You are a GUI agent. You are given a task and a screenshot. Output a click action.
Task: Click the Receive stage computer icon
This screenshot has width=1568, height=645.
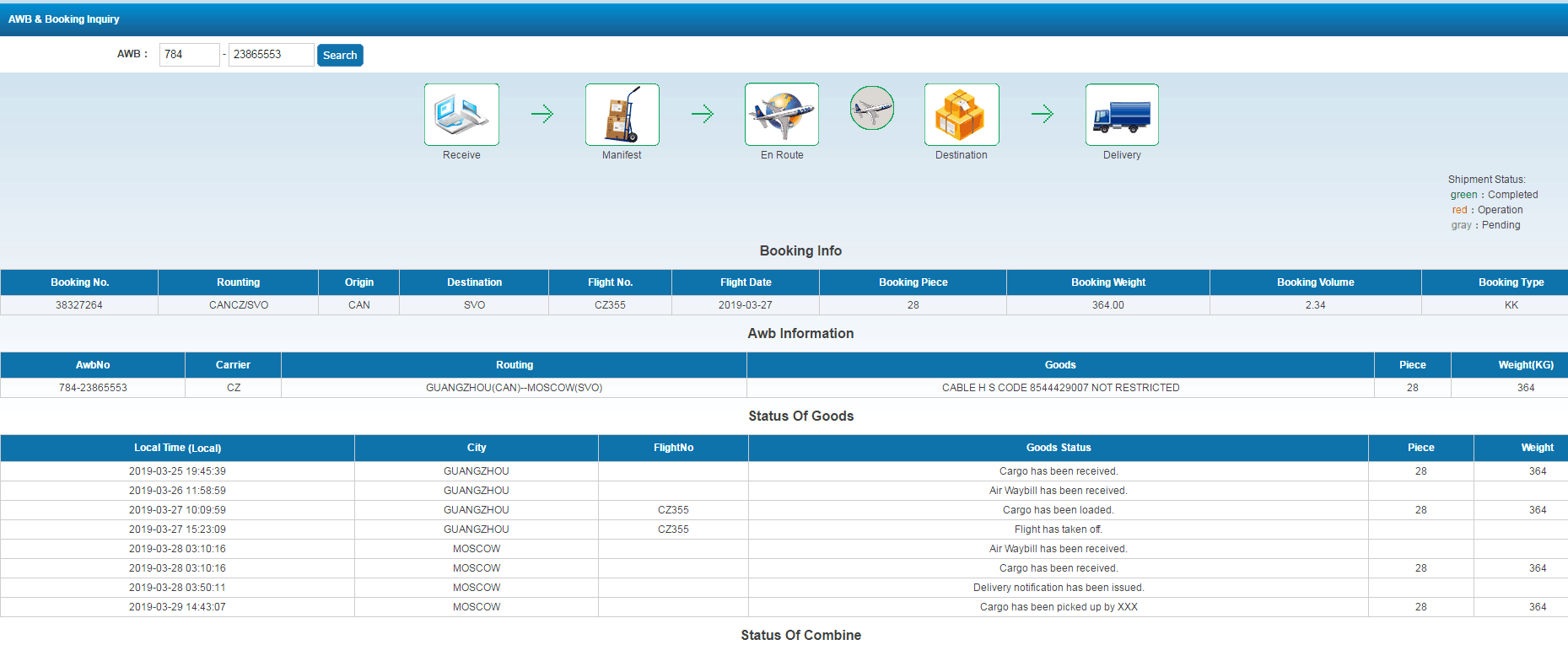pyautogui.click(x=461, y=115)
